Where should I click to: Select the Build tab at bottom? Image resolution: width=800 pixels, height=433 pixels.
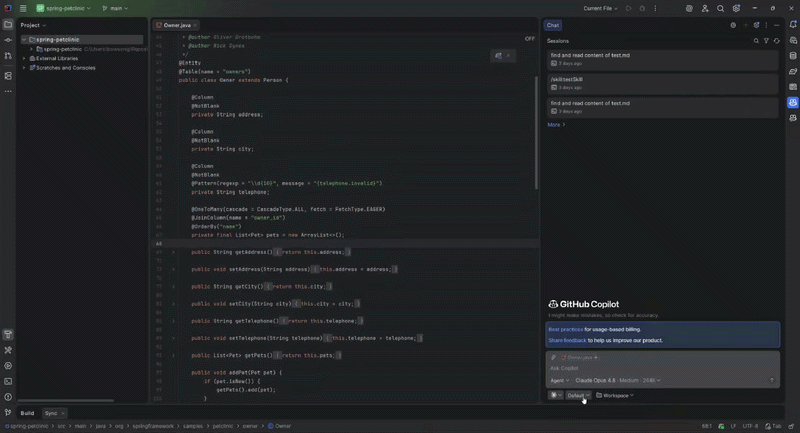tap(27, 413)
